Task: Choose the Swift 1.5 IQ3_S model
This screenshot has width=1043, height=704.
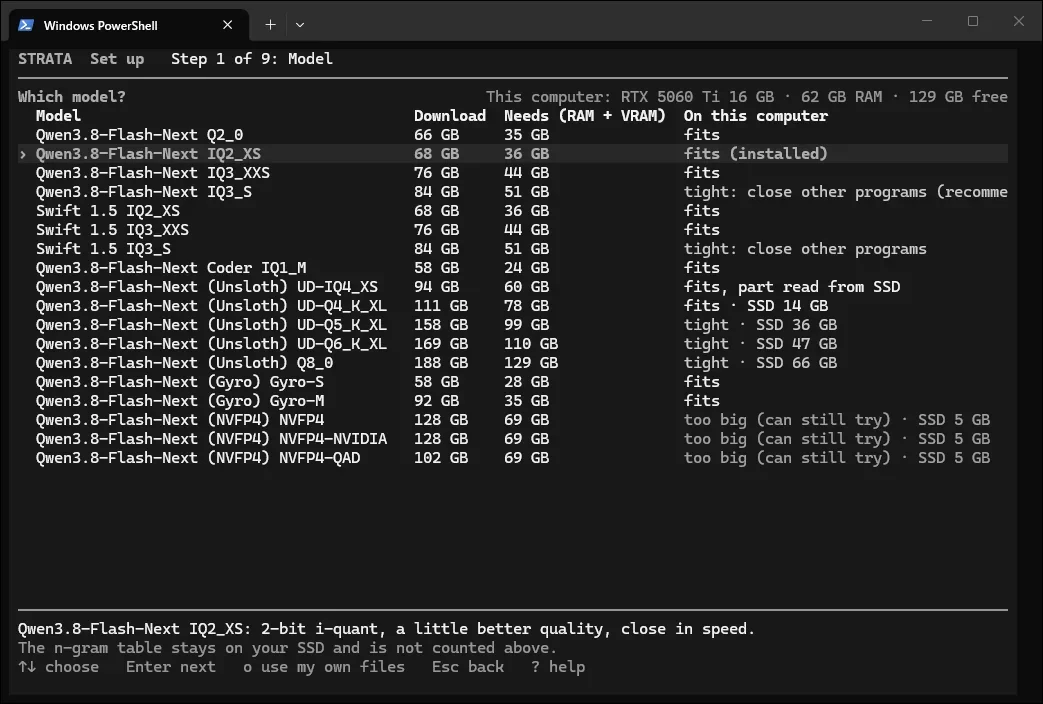Action: (513, 249)
